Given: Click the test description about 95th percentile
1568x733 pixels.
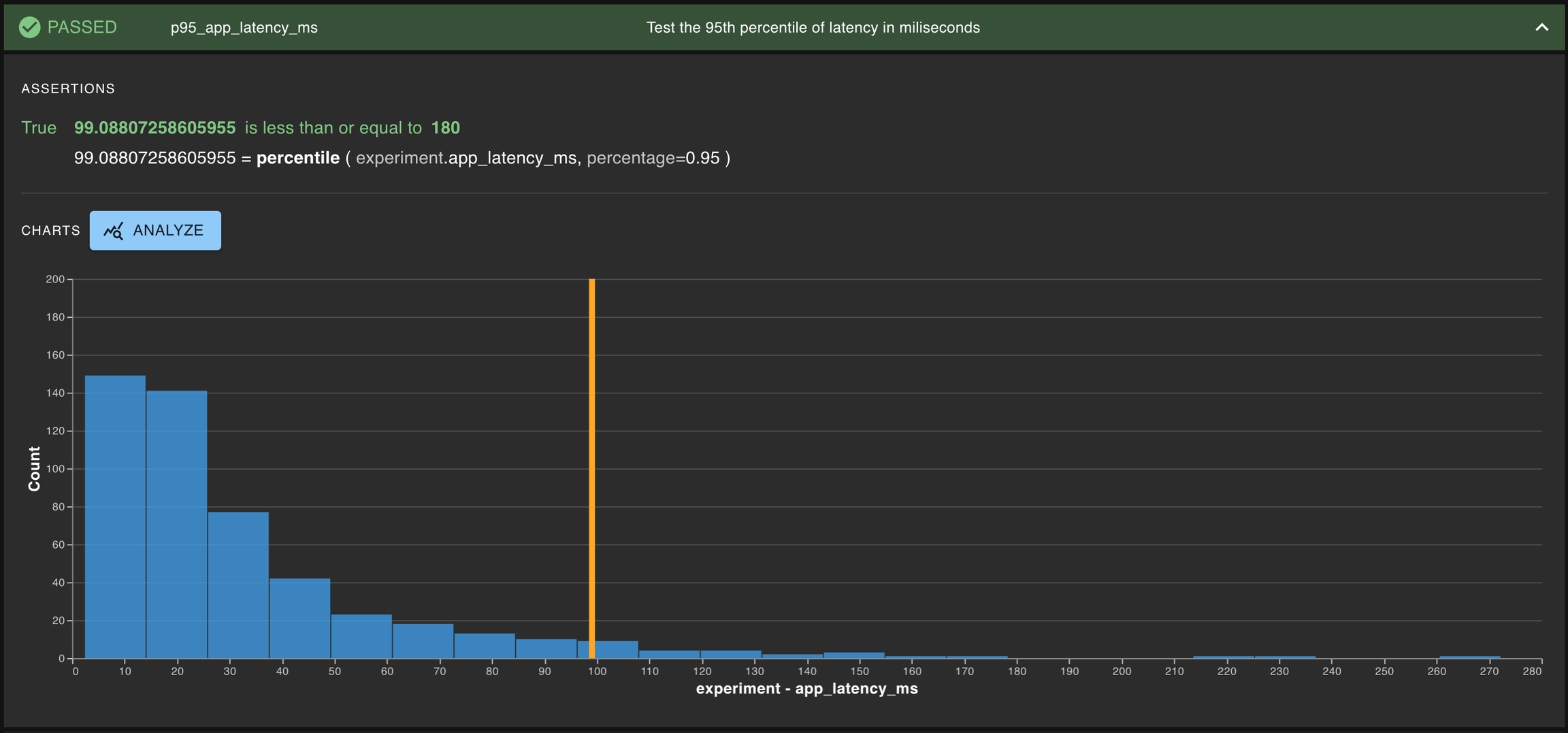Looking at the screenshot, I should click(813, 28).
